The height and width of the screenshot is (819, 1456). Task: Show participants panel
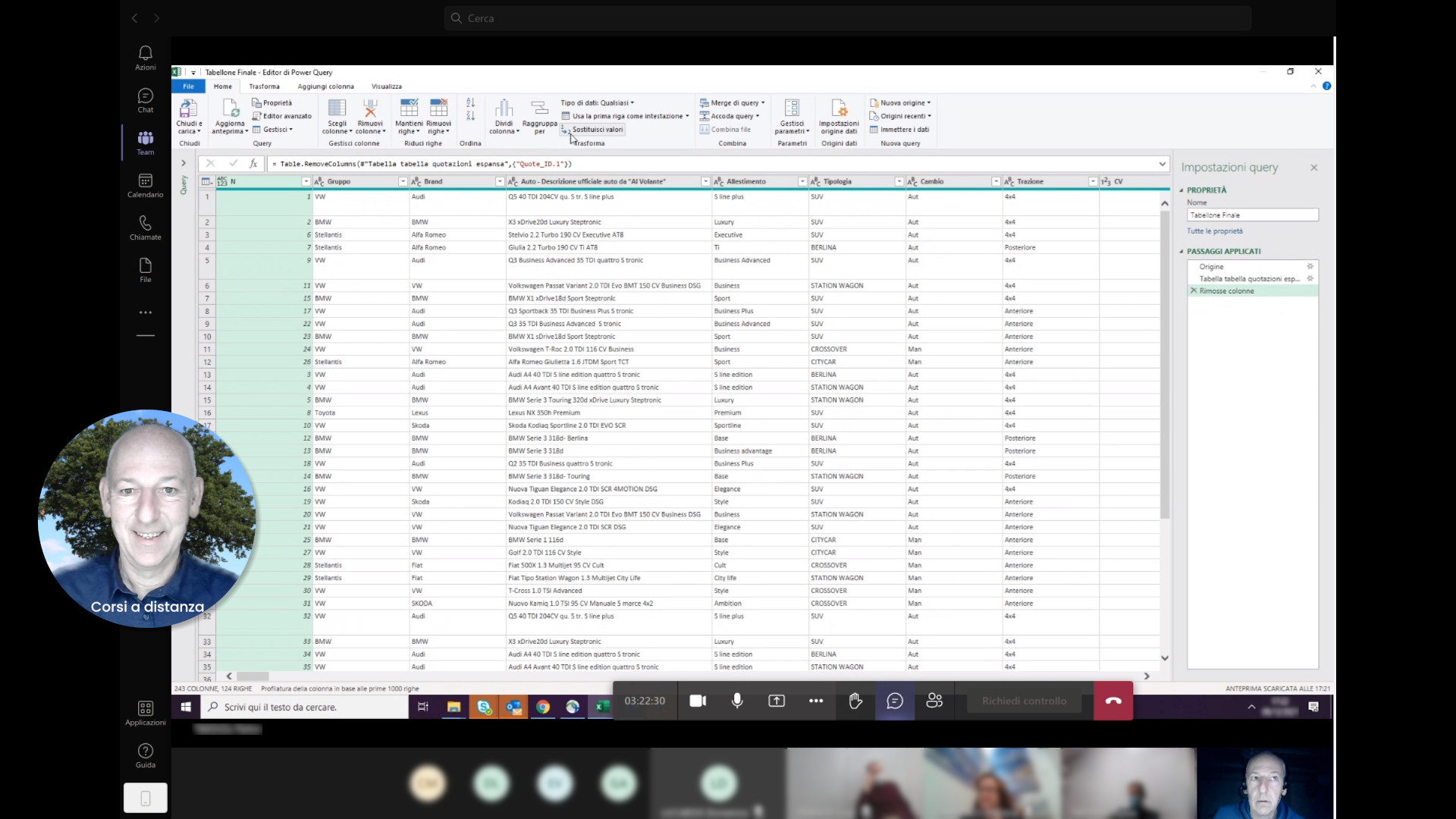tap(934, 701)
